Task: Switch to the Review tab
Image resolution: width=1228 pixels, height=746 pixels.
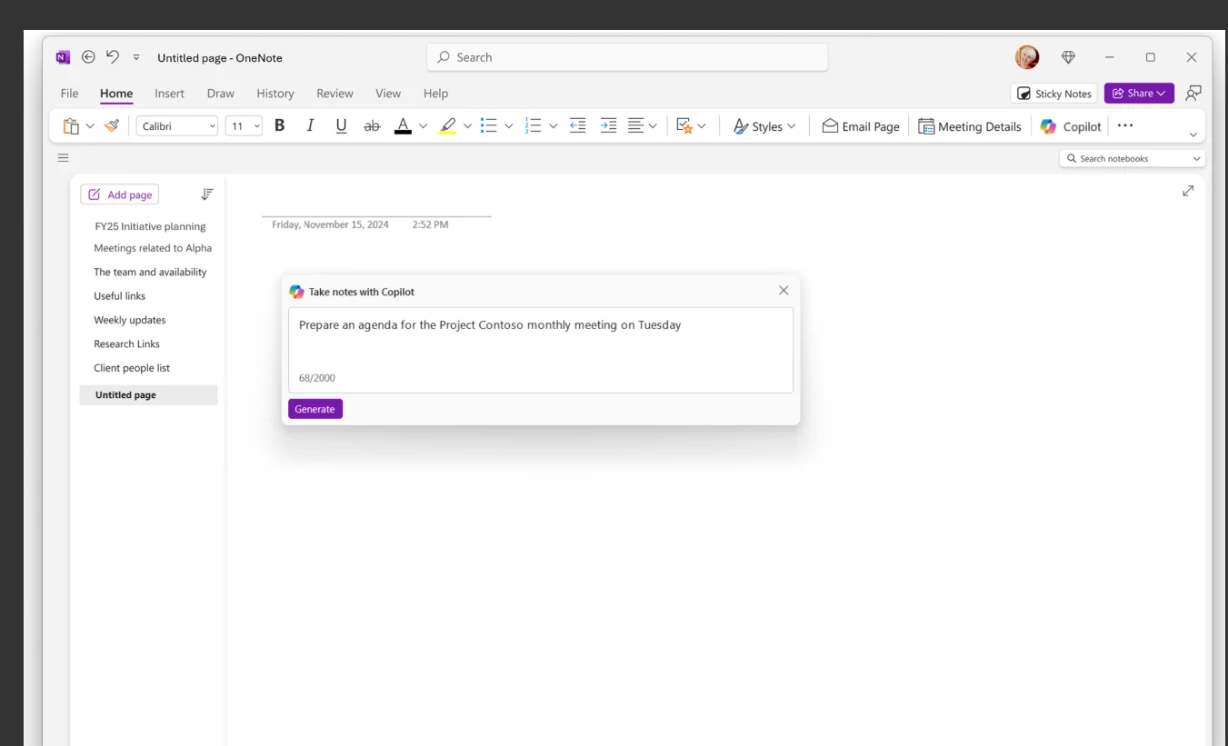Action: pos(335,93)
